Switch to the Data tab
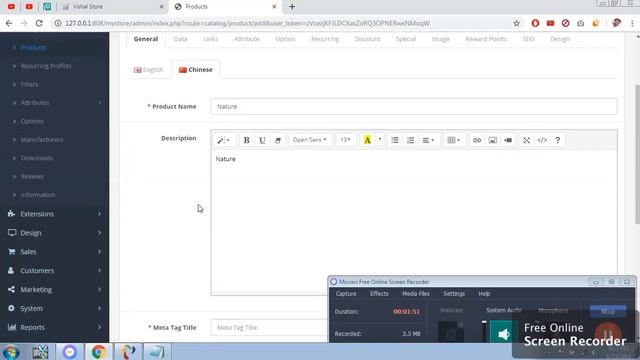Image resolution: width=640 pixels, height=360 pixels. click(180, 39)
